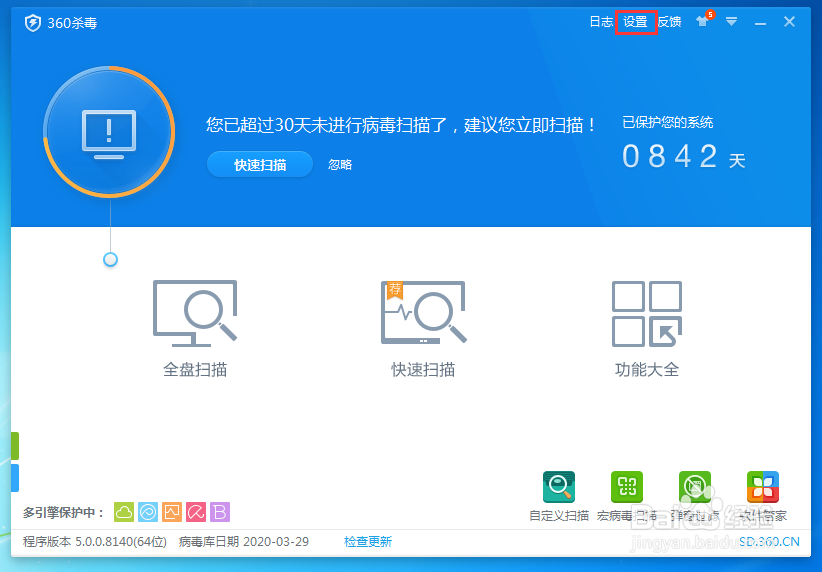Open the 日志 log menu
The width and height of the screenshot is (822, 572).
pos(601,22)
